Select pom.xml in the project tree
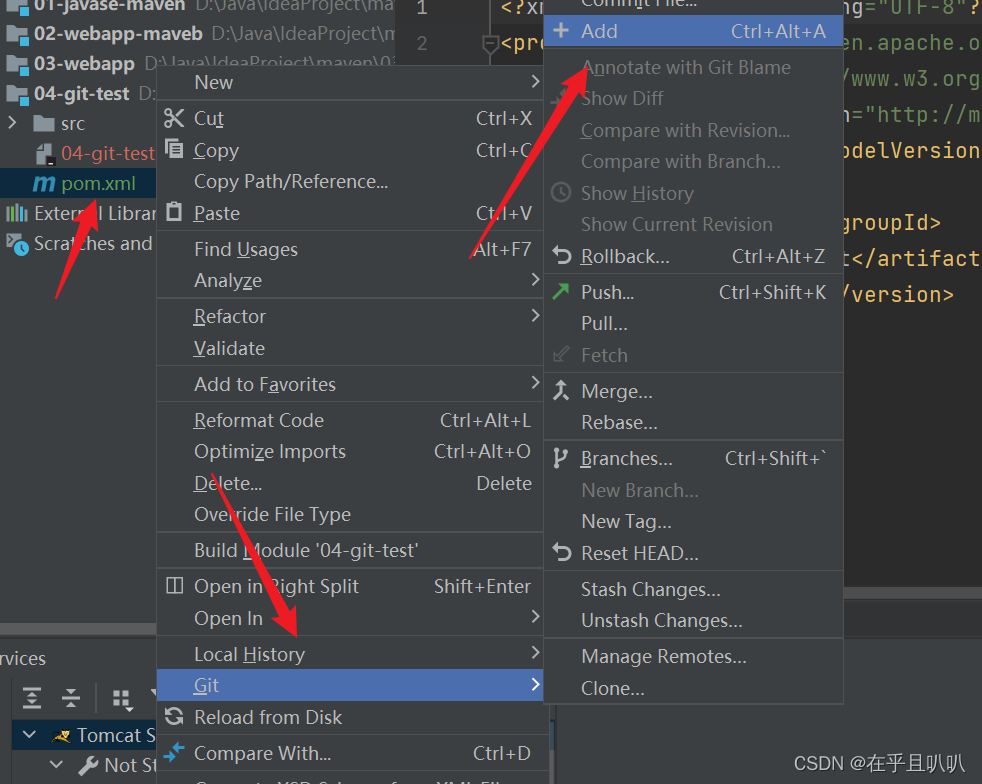The width and height of the screenshot is (982, 784). (x=78, y=183)
